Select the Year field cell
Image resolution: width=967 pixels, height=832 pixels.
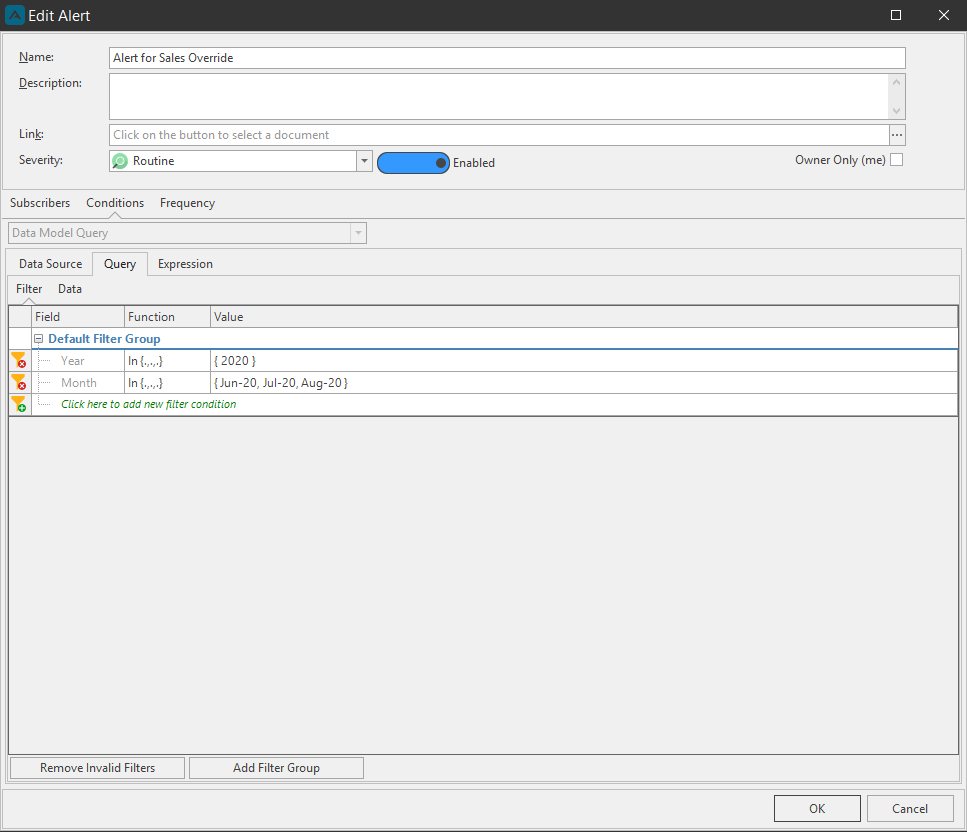78,361
